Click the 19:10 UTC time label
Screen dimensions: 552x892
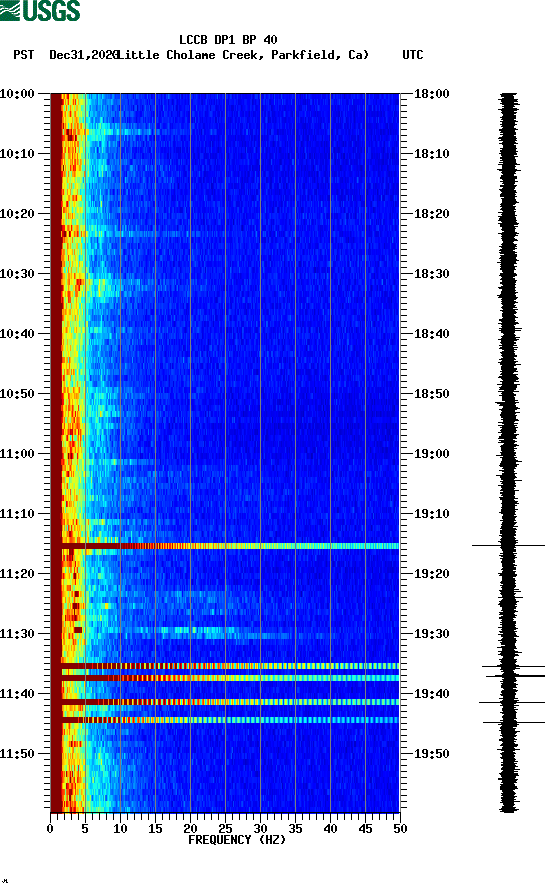point(432,514)
